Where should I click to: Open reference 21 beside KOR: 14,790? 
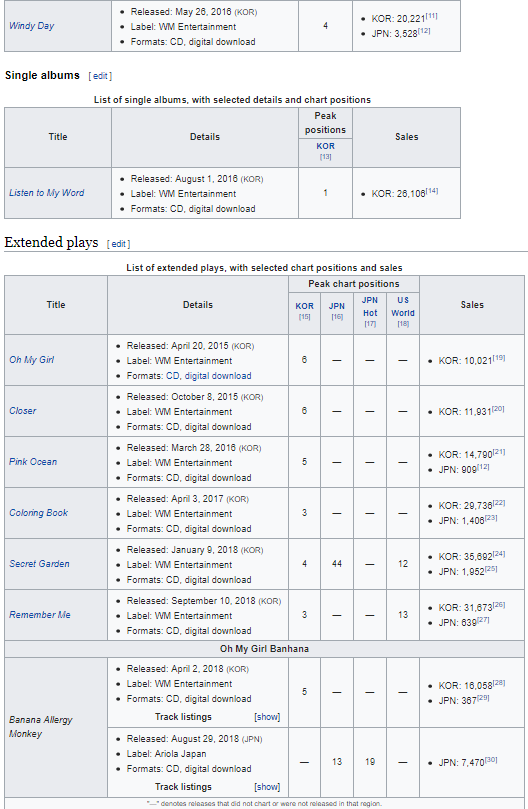coord(499,452)
